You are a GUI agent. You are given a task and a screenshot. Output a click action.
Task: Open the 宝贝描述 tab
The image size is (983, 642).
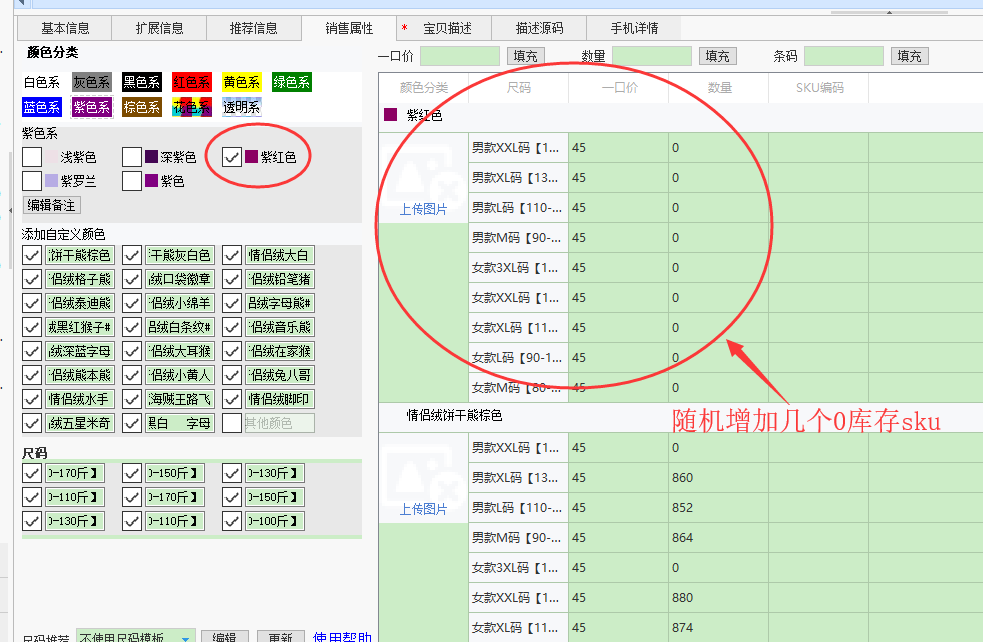click(447, 28)
